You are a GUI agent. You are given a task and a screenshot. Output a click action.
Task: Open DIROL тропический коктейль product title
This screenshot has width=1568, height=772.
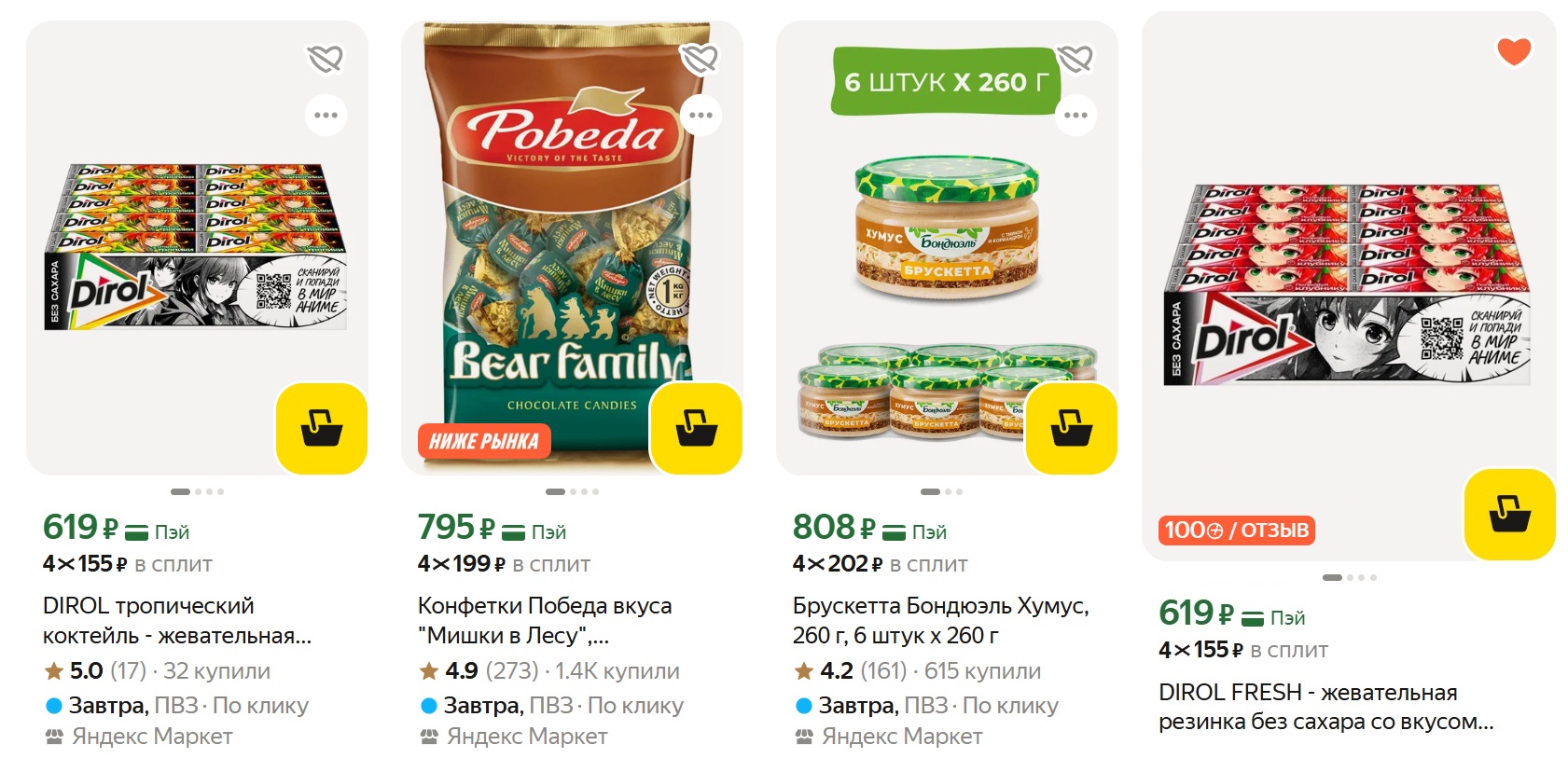(x=177, y=620)
